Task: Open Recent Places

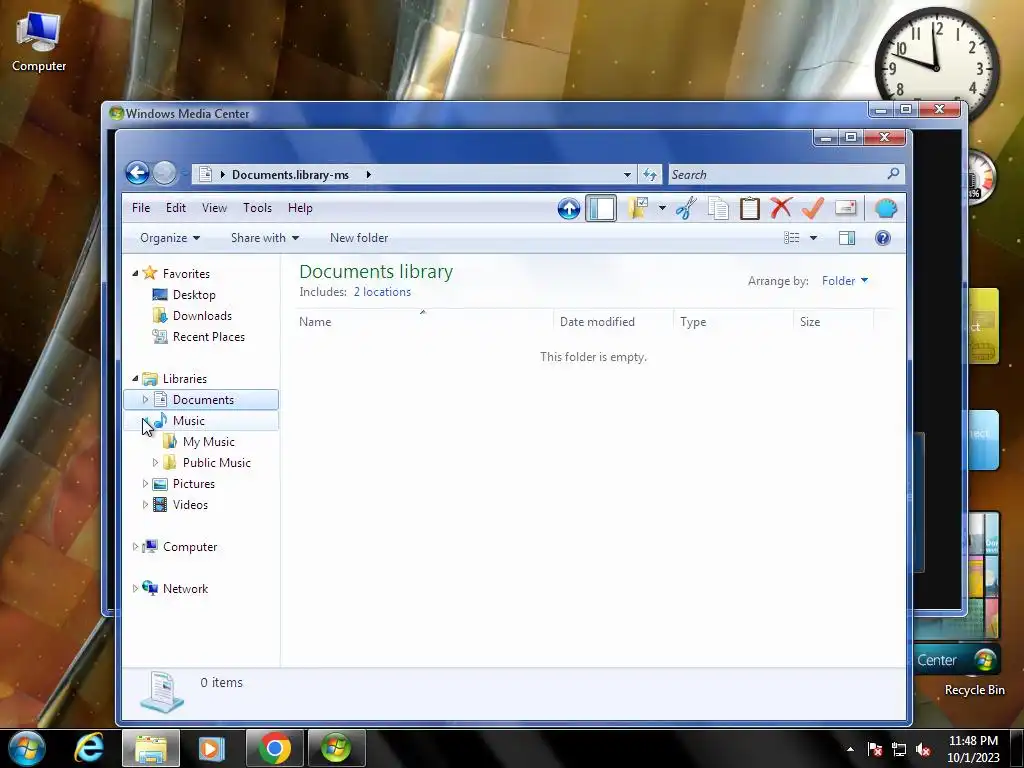Action: [208, 336]
